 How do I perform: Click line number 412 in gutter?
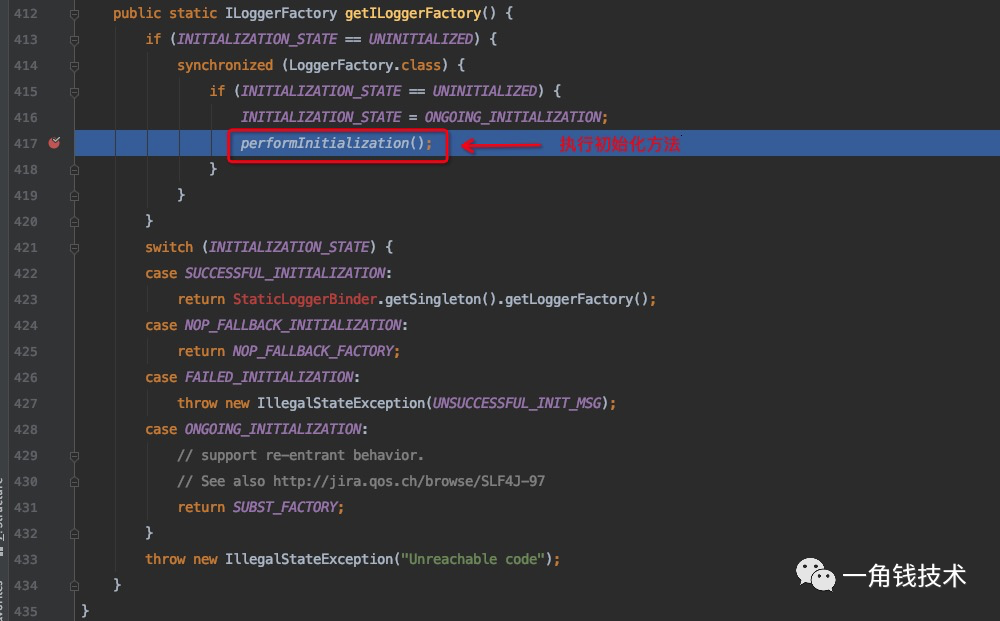[x=26, y=13]
